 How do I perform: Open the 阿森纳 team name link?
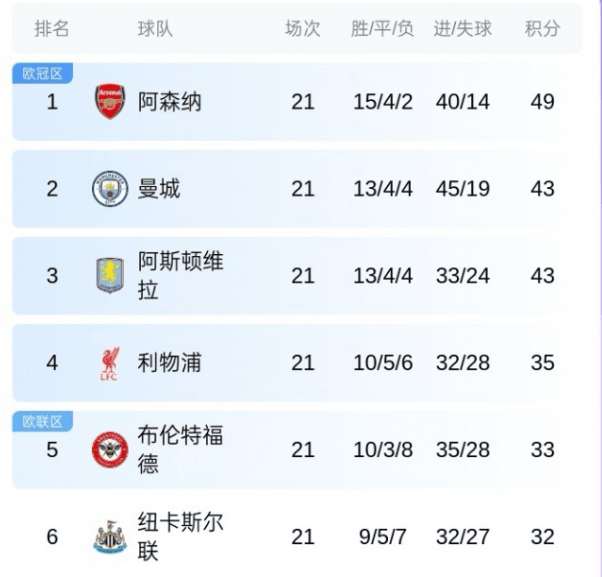[169, 102]
